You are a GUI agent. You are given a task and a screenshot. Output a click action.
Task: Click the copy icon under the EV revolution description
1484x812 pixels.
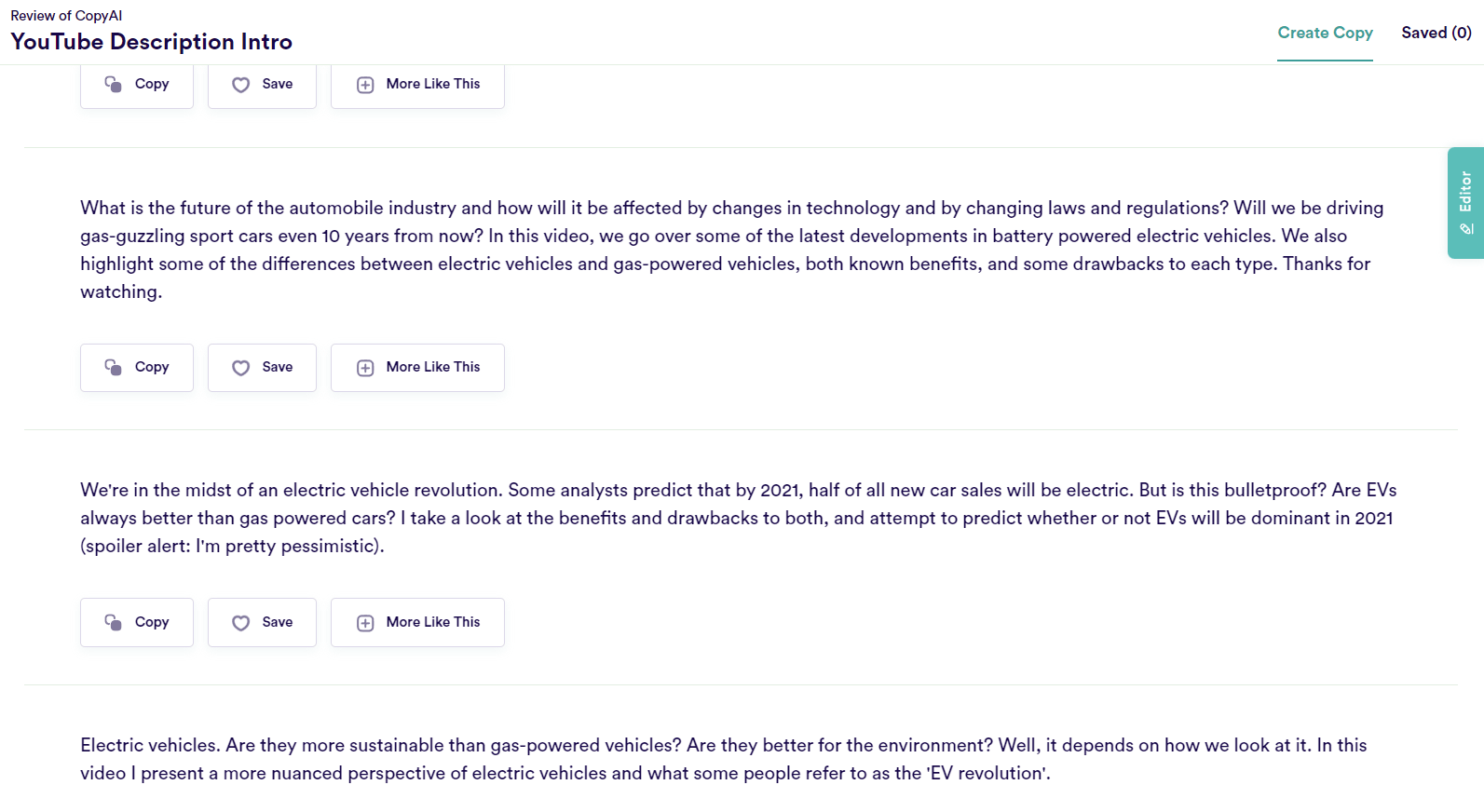tap(114, 622)
